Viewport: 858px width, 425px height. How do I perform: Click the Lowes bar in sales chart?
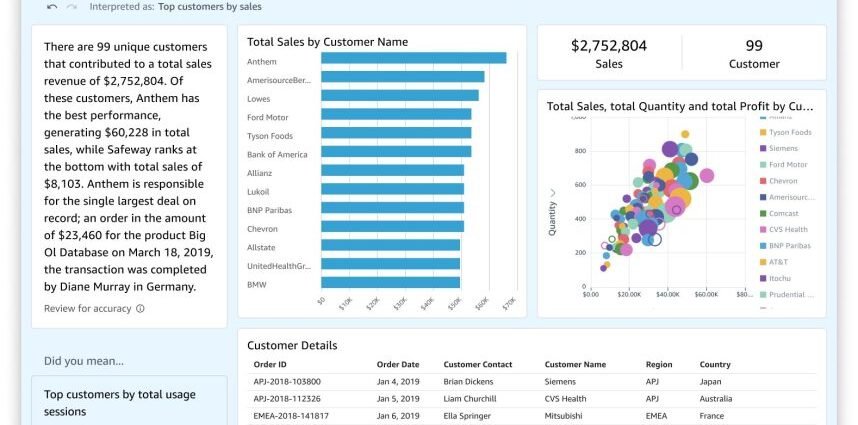(x=400, y=95)
